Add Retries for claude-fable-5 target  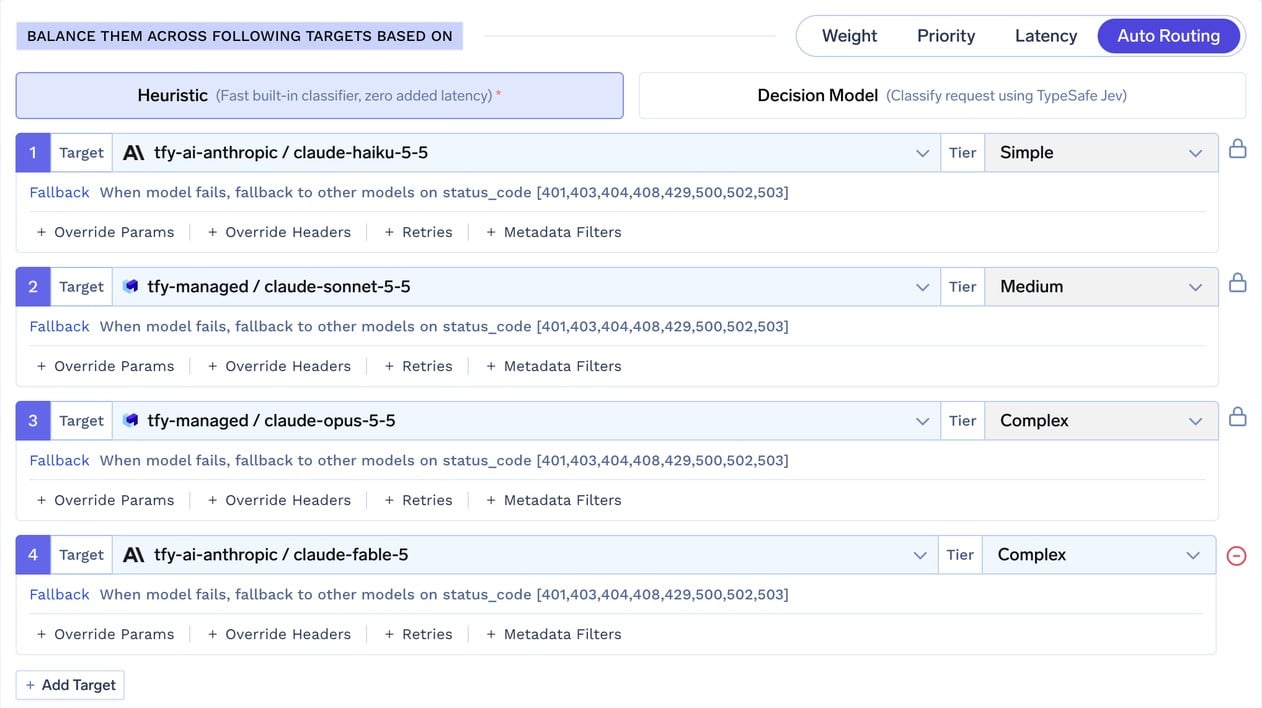418,634
